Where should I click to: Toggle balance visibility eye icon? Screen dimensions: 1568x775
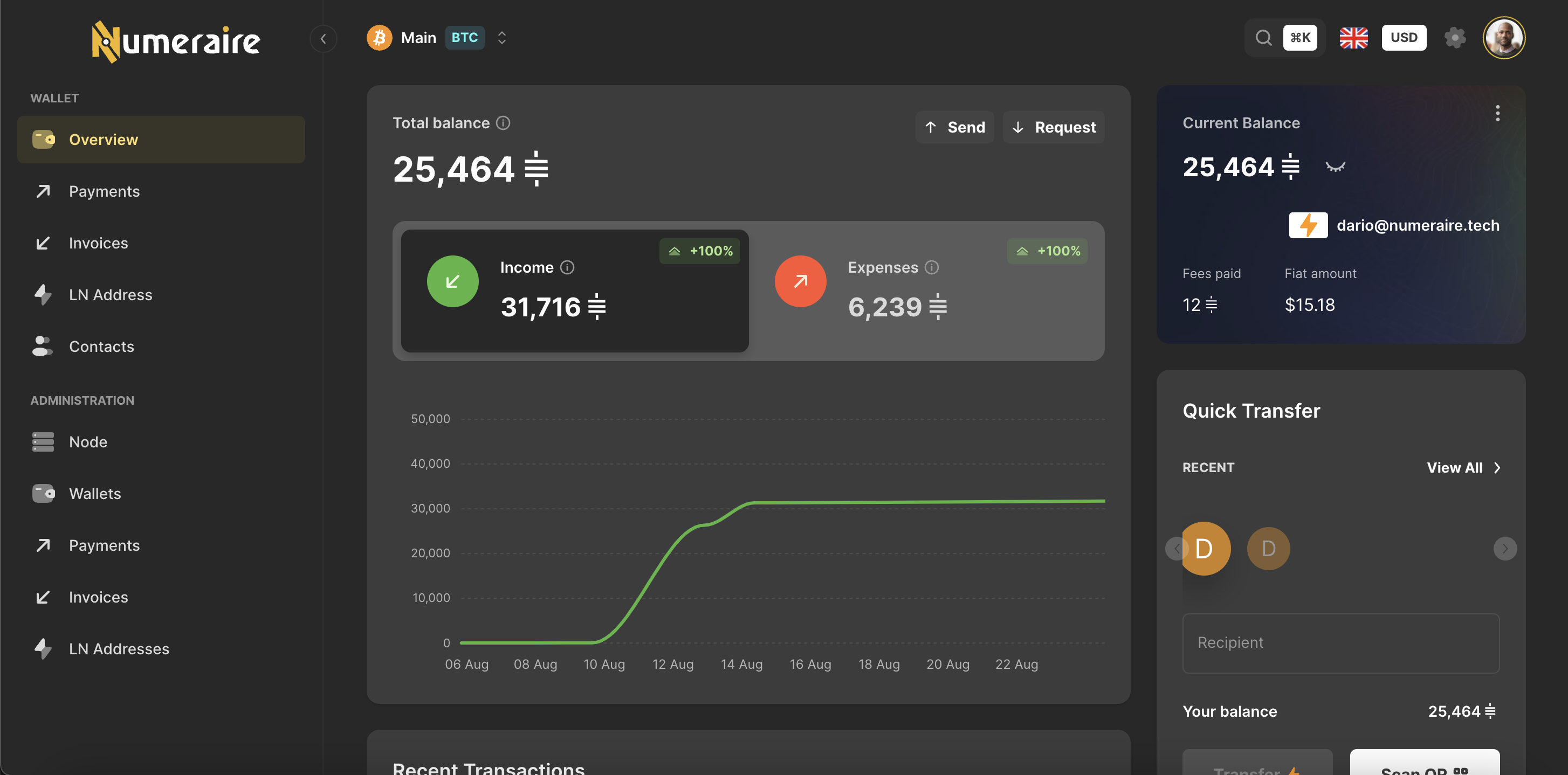click(x=1335, y=167)
